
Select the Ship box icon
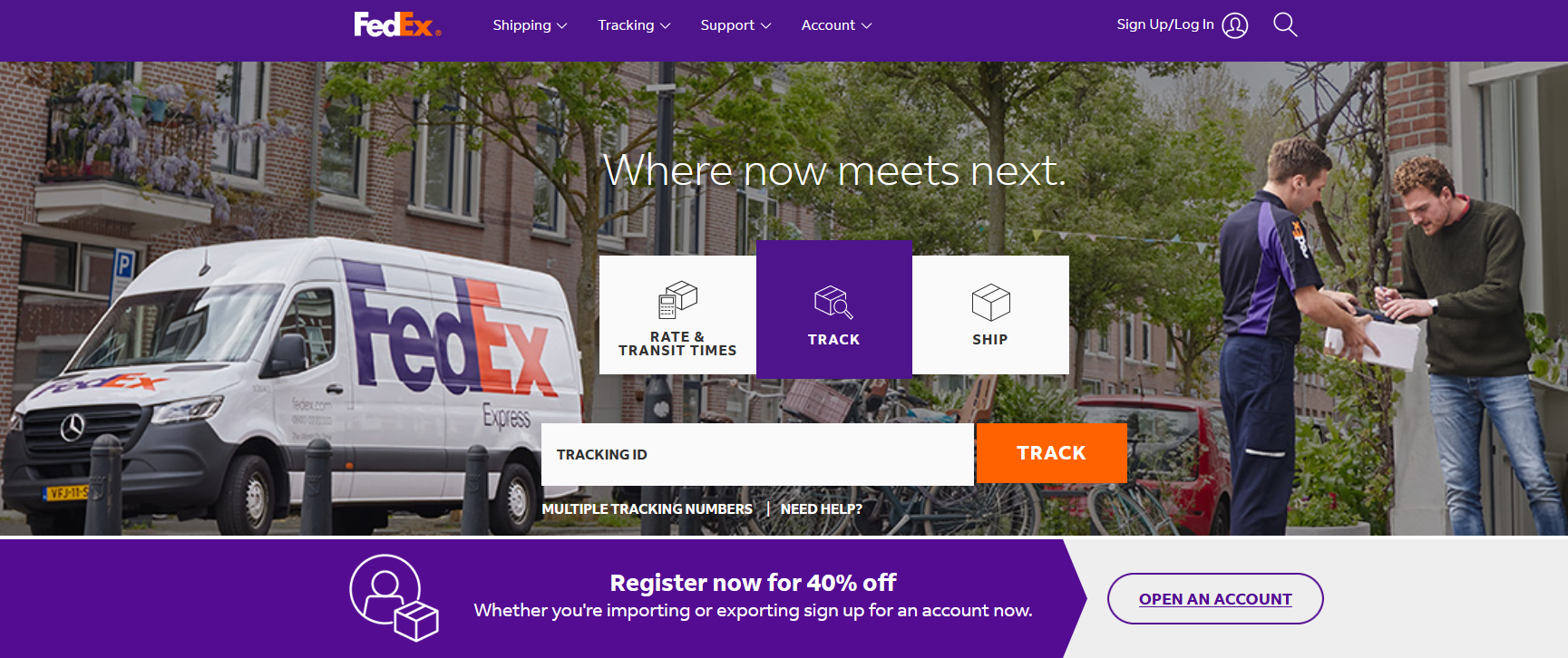click(x=990, y=302)
